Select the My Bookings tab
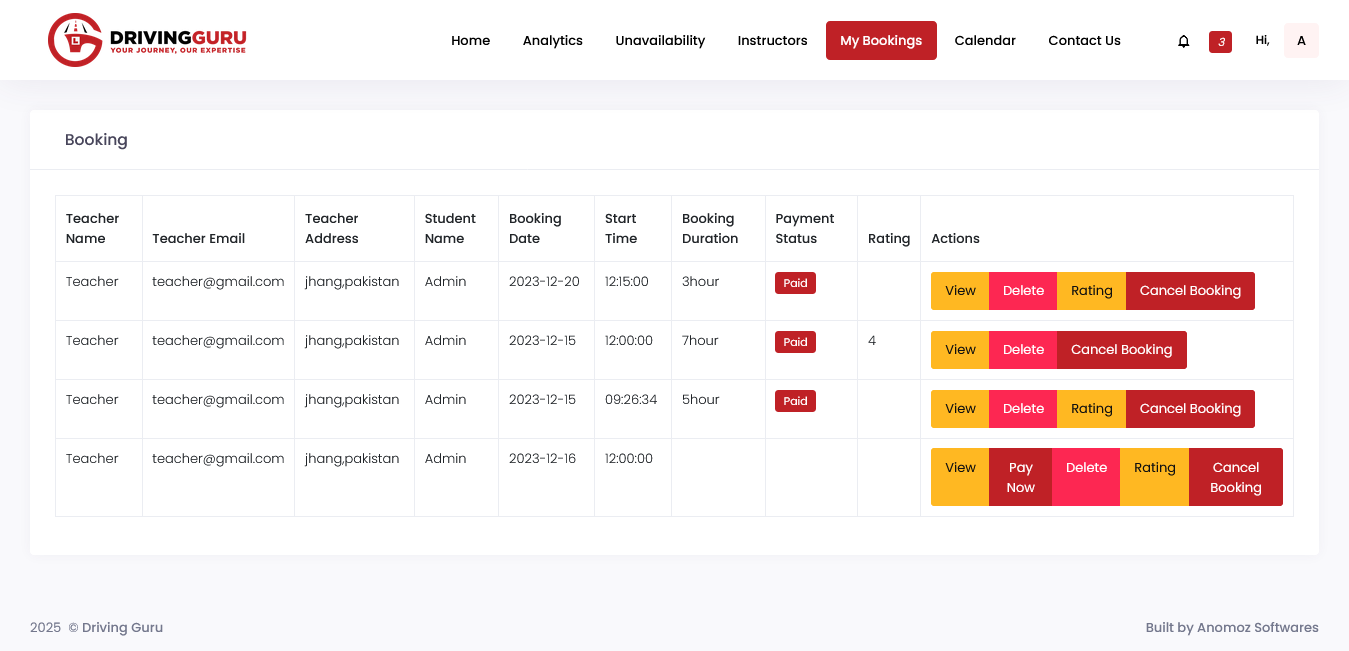Viewport: 1349px width, 651px height. (881, 40)
